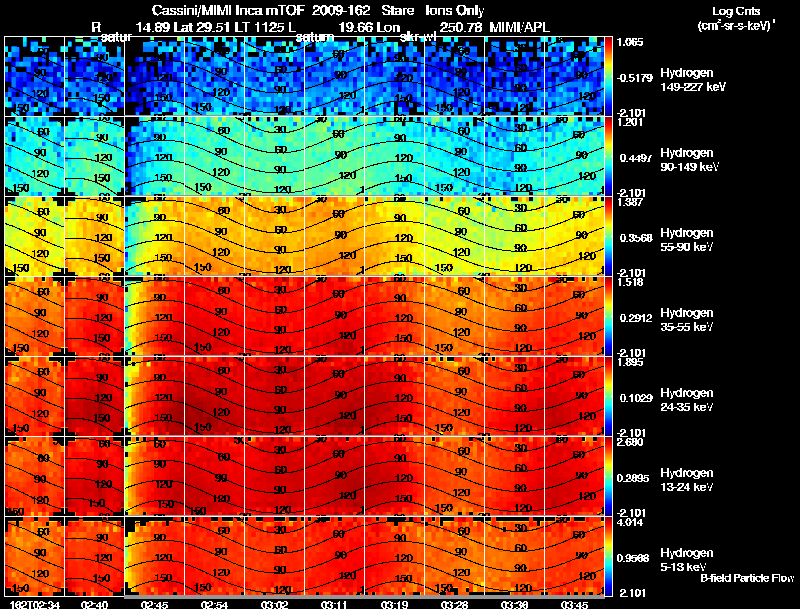Image resolution: width=800 pixels, height=609 pixels.
Task: Click the '250.78' longitude value
Action: pos(461,27)
